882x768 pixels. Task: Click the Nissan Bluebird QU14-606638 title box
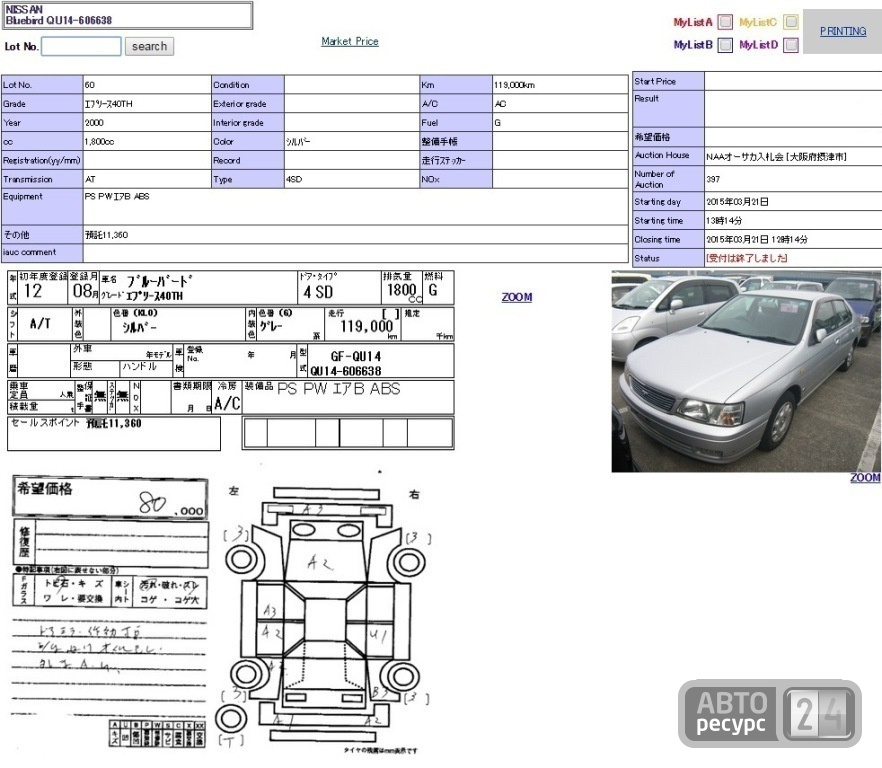pos(128,15)
